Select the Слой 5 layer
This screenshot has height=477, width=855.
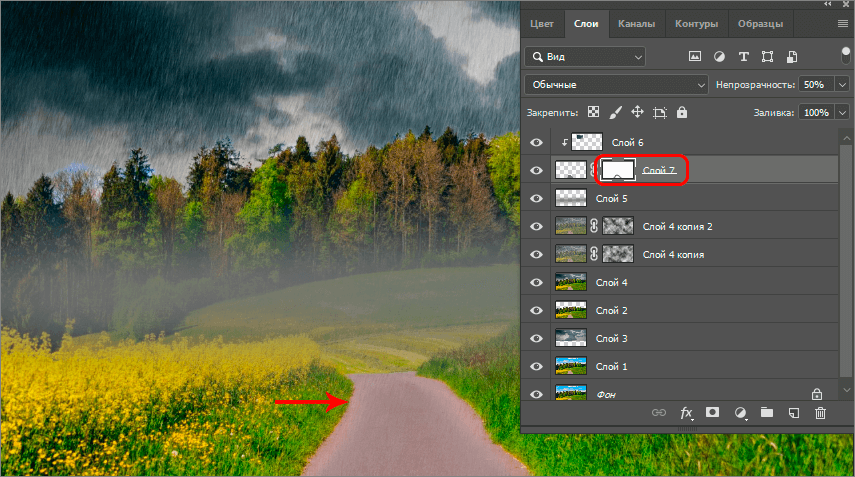(x=610, y=199)
